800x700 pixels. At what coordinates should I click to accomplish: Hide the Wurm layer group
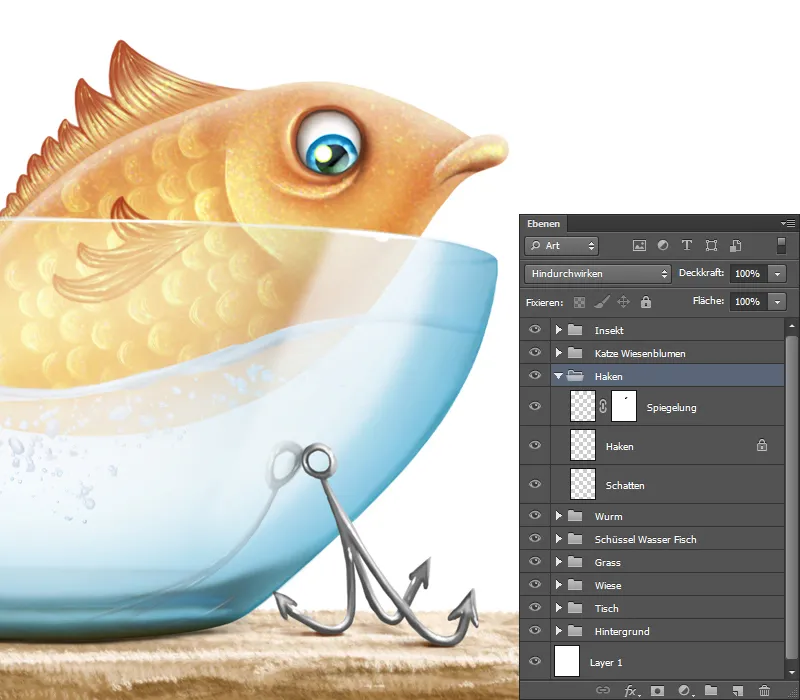(535, 516)
